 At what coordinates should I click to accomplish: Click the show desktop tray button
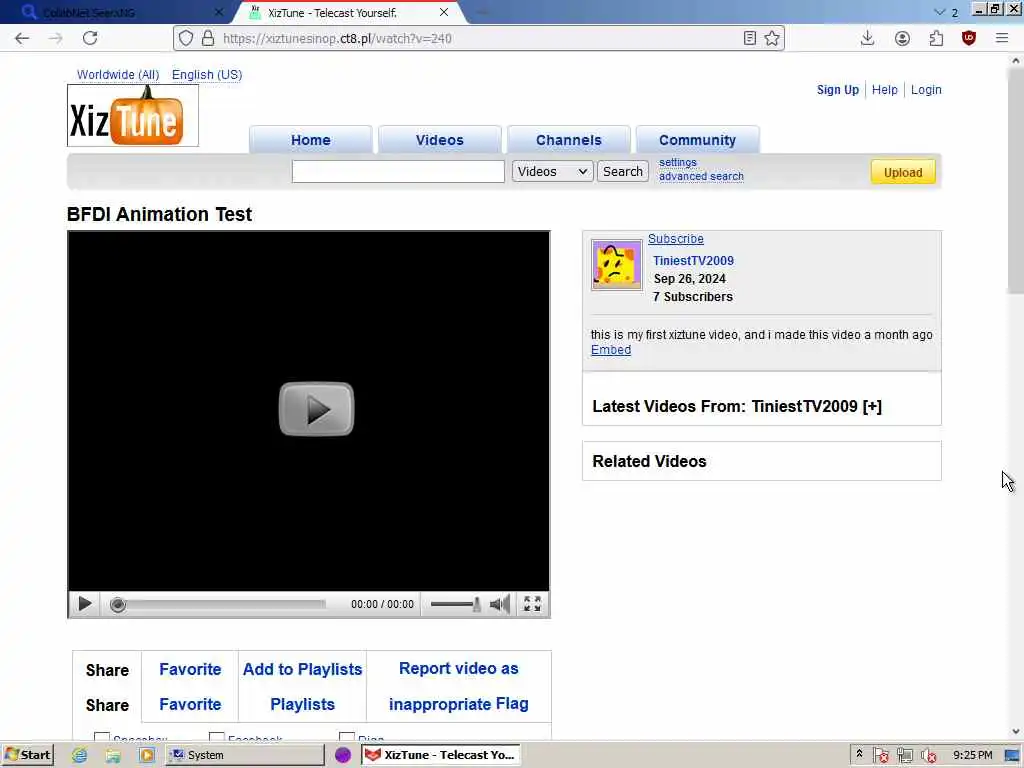1012,756
